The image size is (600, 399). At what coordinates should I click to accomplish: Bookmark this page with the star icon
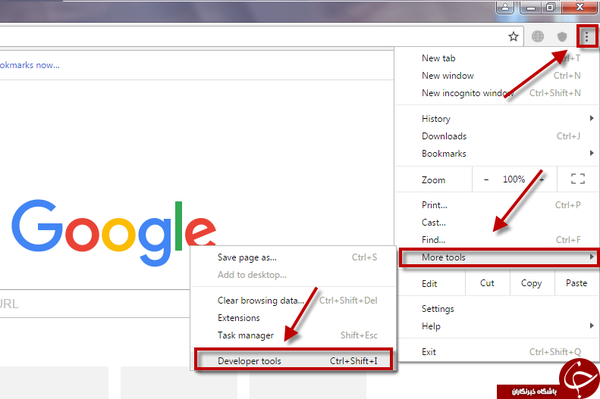[x=513, y=37]
